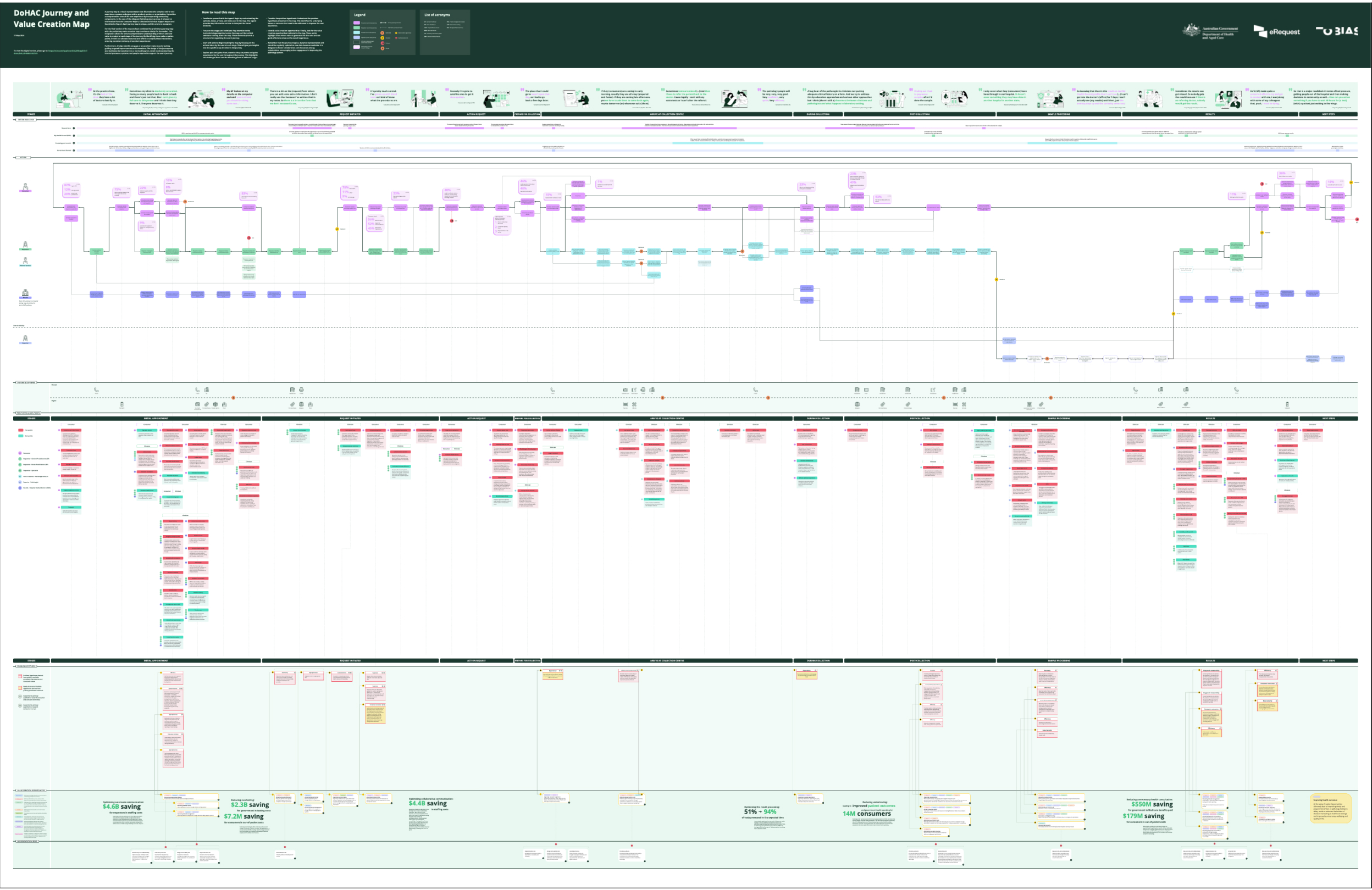Click the "Pain Points & Gain Points" section label
The height and width of the screenshot is (890, 1372).
click(x=28, y=413)
